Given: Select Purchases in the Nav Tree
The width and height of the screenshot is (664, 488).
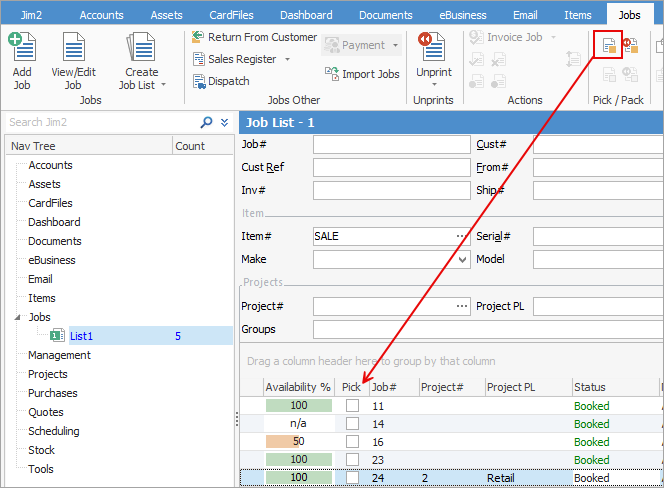Looking at the screenshot, I should click(x=53, y=393).
